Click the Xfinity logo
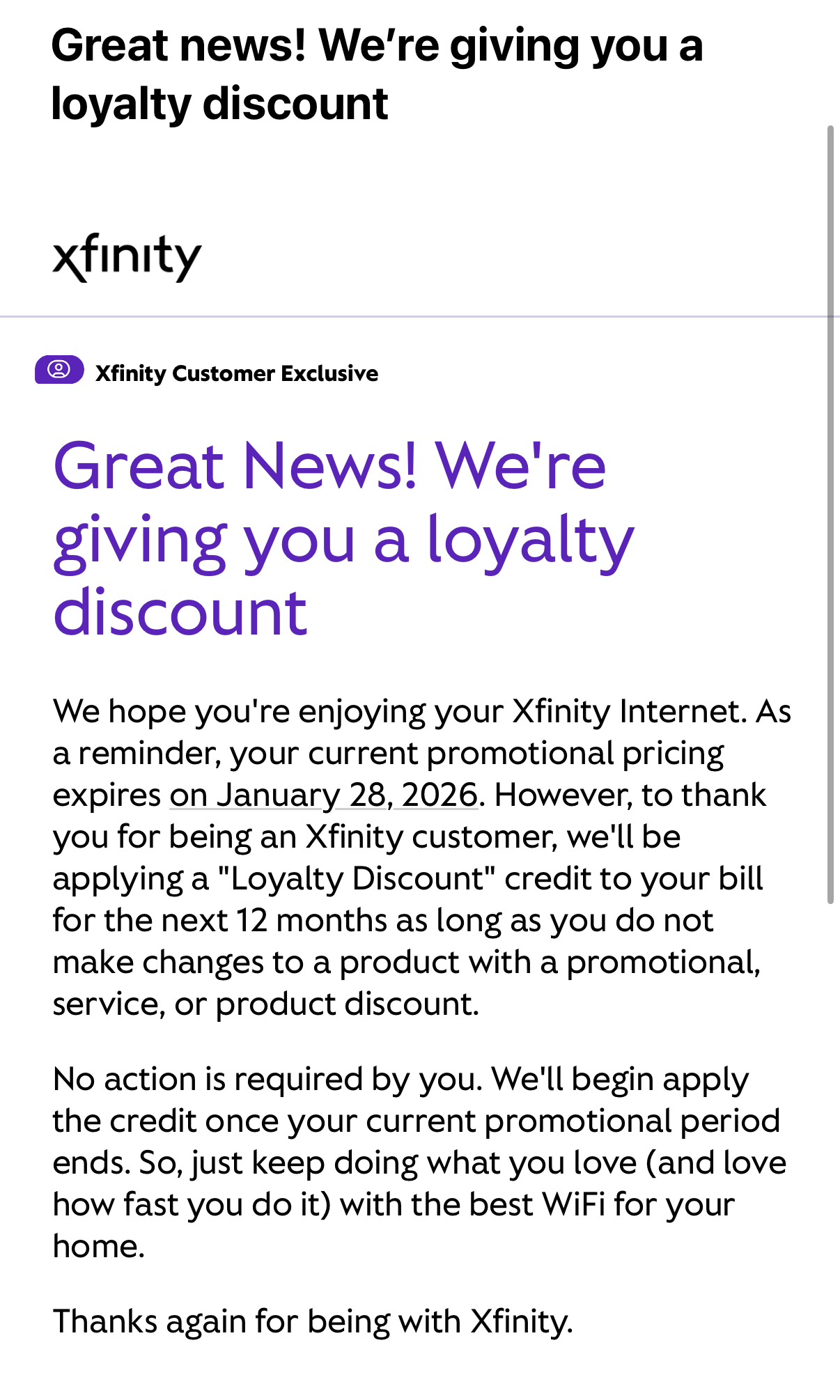The width and height of the screenshot is (840, 1400). click(x=127, y=257)
